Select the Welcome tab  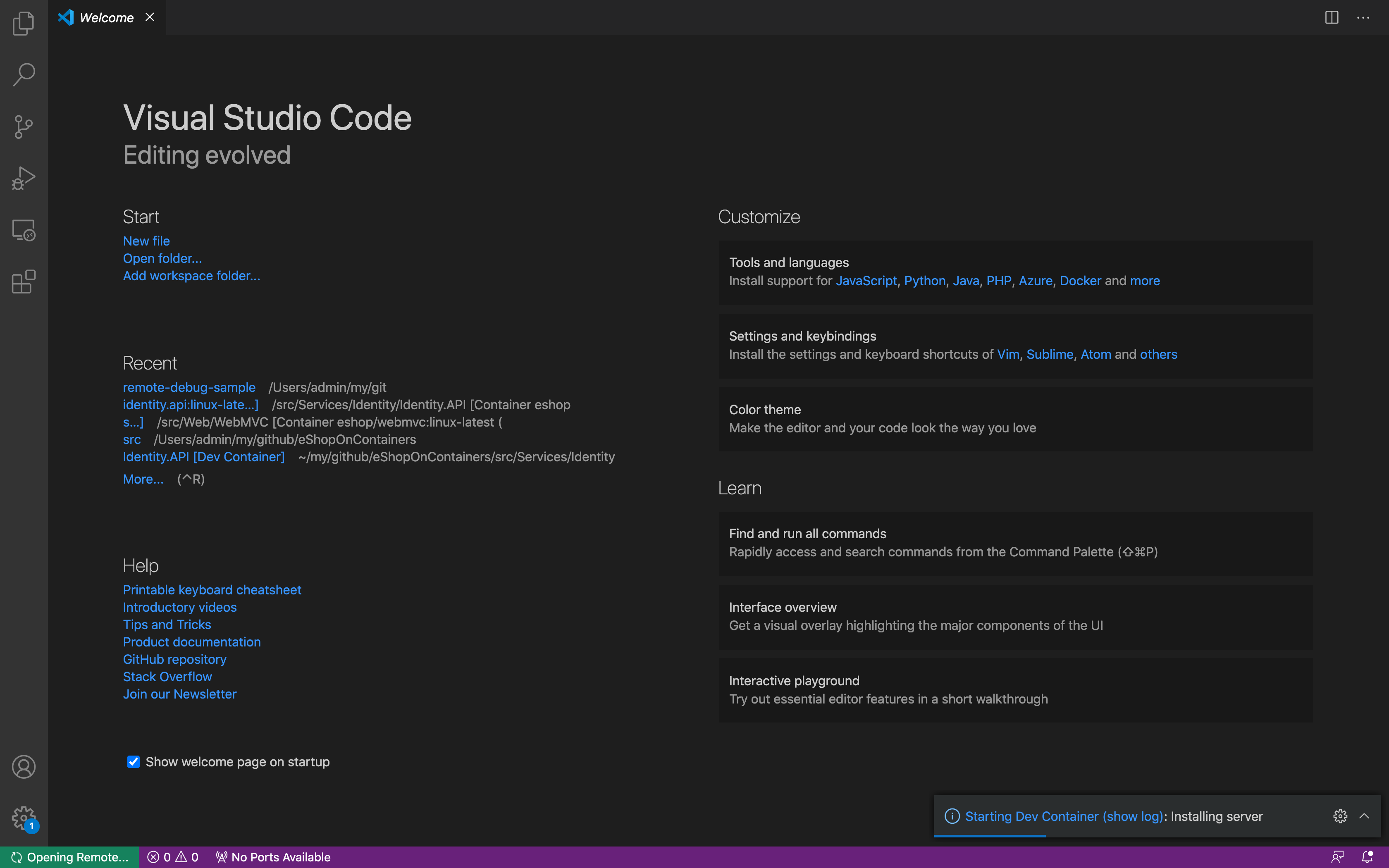107,17
